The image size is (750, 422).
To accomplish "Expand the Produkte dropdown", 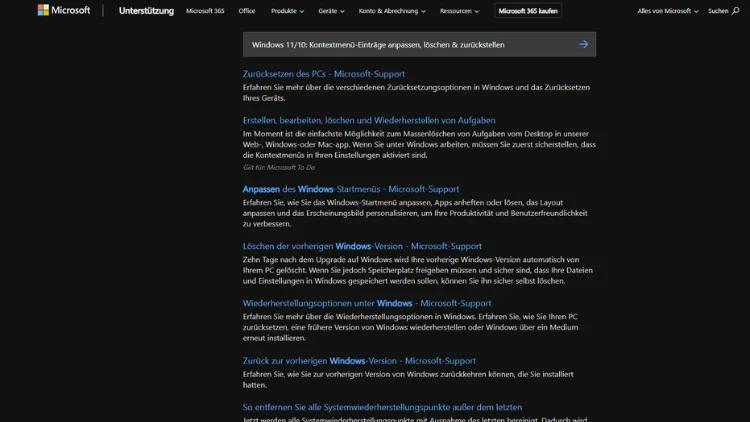I will [x=287, y=11].
